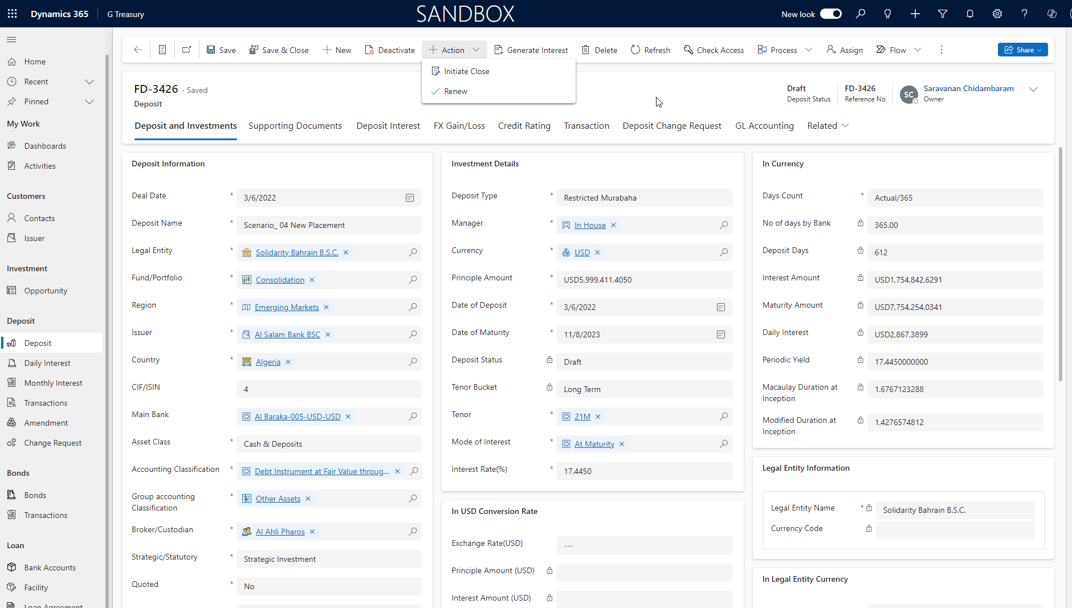Toggle the New look switch
Image resolution: width=1072 pixels, height=608 pixels.
pyautogui.click(x=831, y=14)
